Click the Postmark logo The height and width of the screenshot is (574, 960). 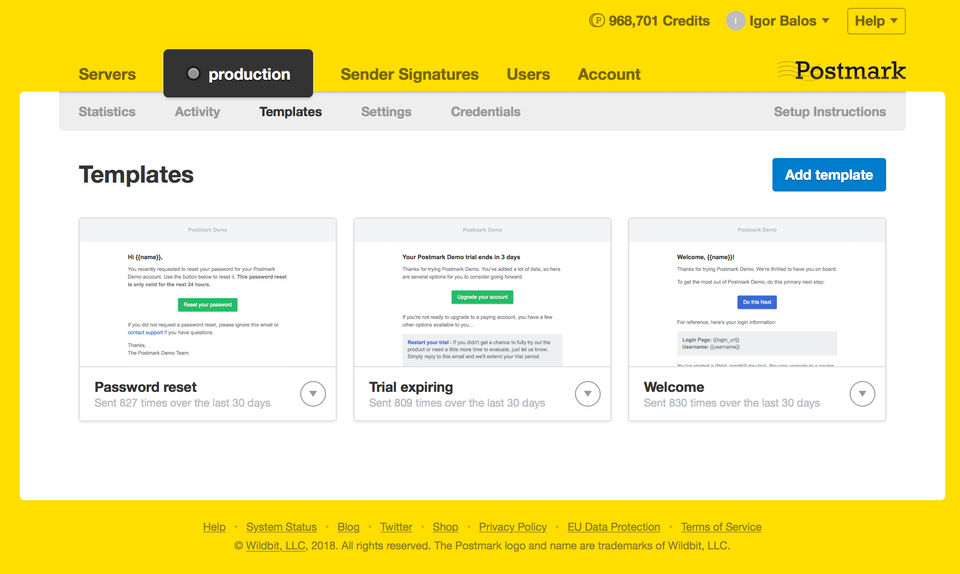(x=842, y=70)
